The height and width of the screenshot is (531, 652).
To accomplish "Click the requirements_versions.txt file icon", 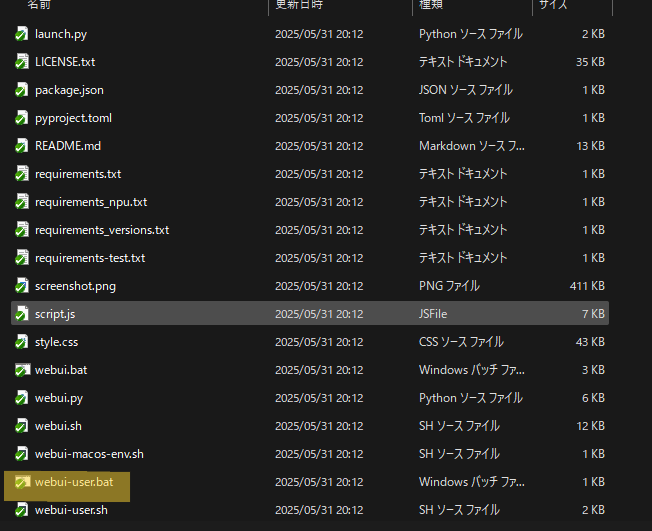I will click(x=22, y=230).
